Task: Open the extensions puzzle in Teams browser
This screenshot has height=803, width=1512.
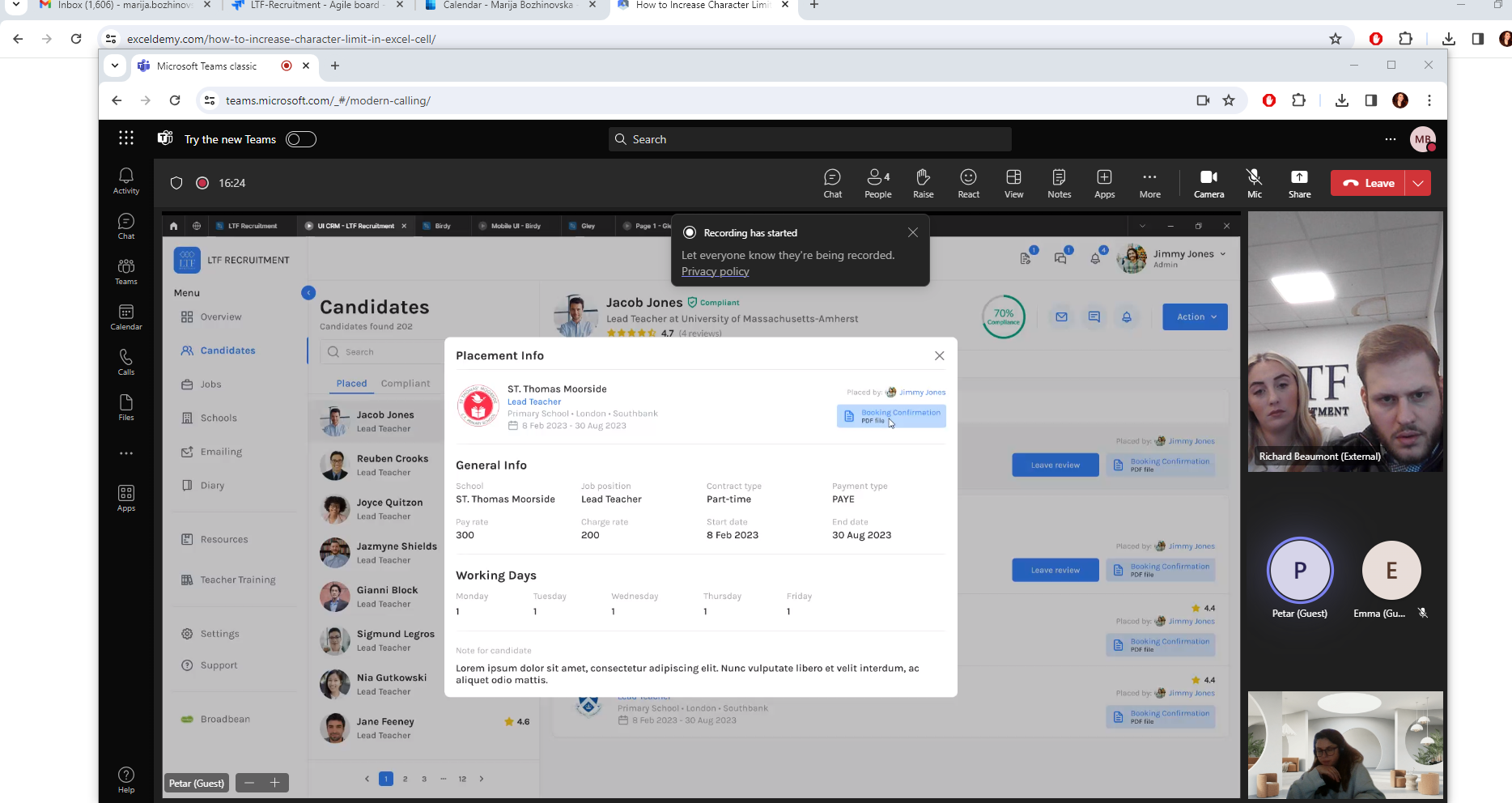Action: pyautogui.click(x=1298, y=100)
